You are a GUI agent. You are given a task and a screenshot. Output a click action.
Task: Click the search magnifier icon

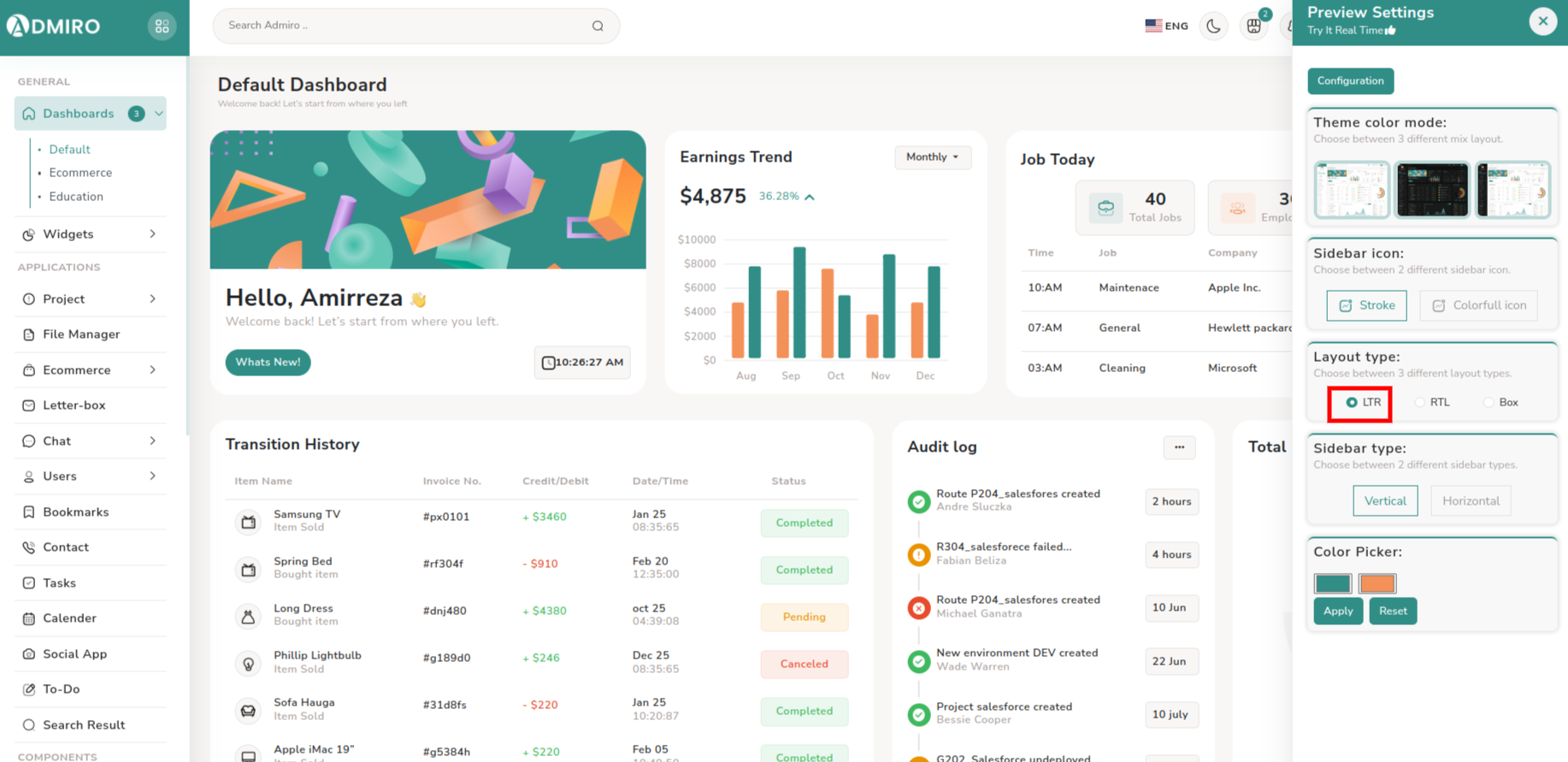point(598,27)
